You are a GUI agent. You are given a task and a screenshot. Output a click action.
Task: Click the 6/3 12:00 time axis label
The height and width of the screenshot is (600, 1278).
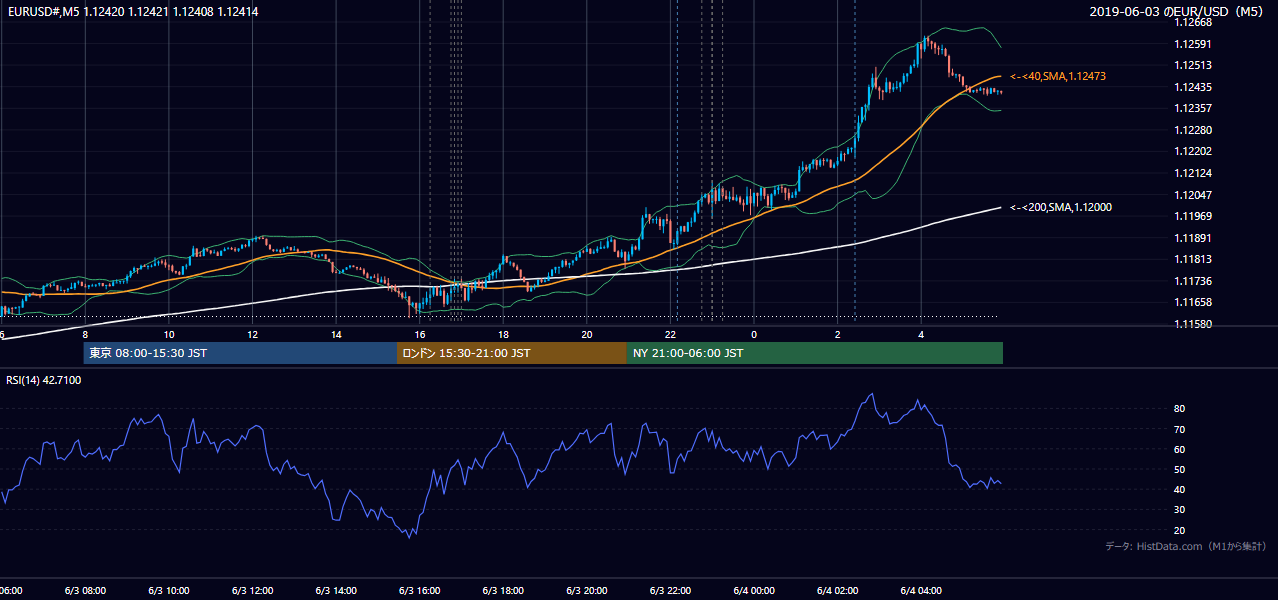[252, 590]
